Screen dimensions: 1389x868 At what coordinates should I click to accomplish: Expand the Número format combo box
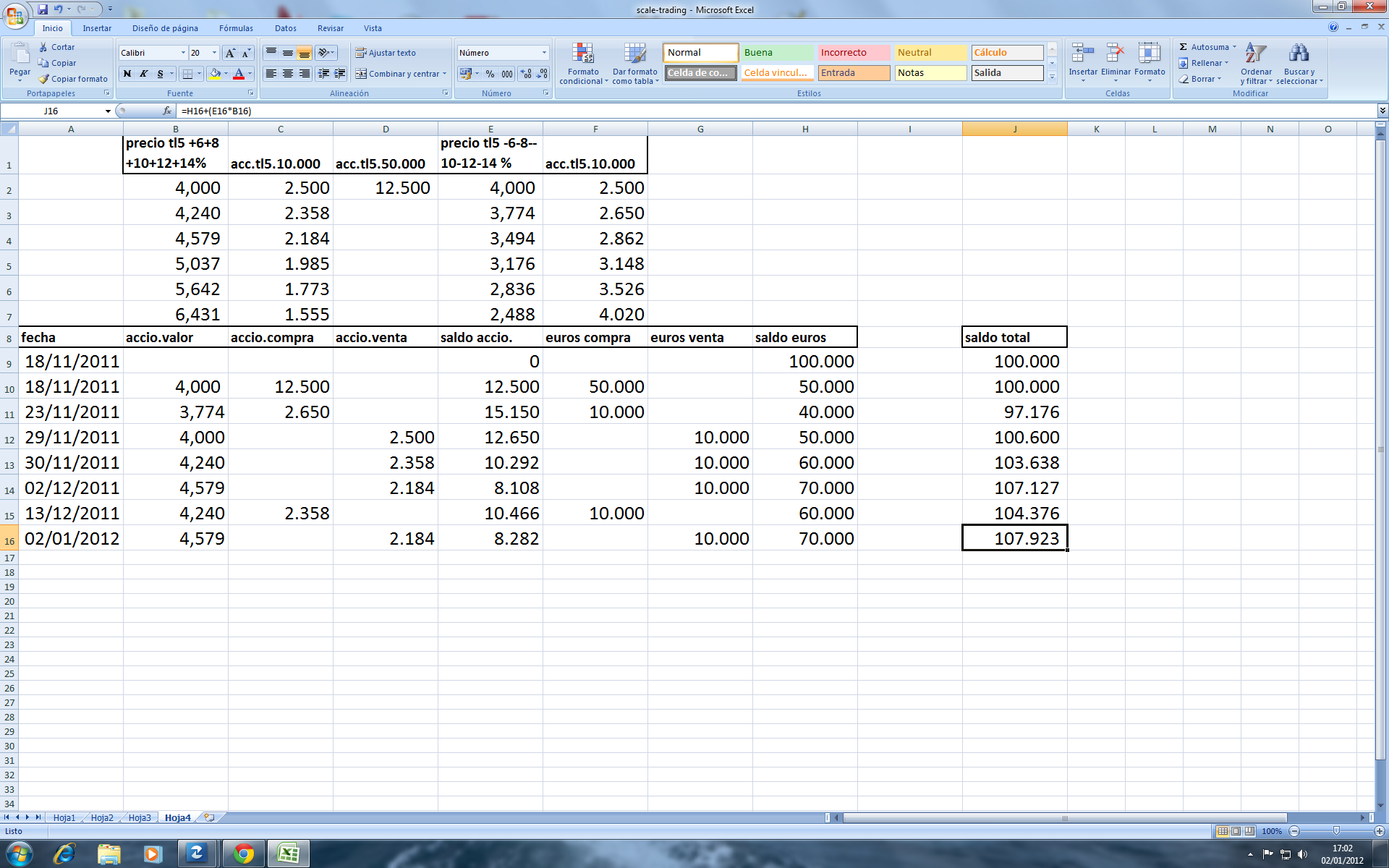point(544,53)
